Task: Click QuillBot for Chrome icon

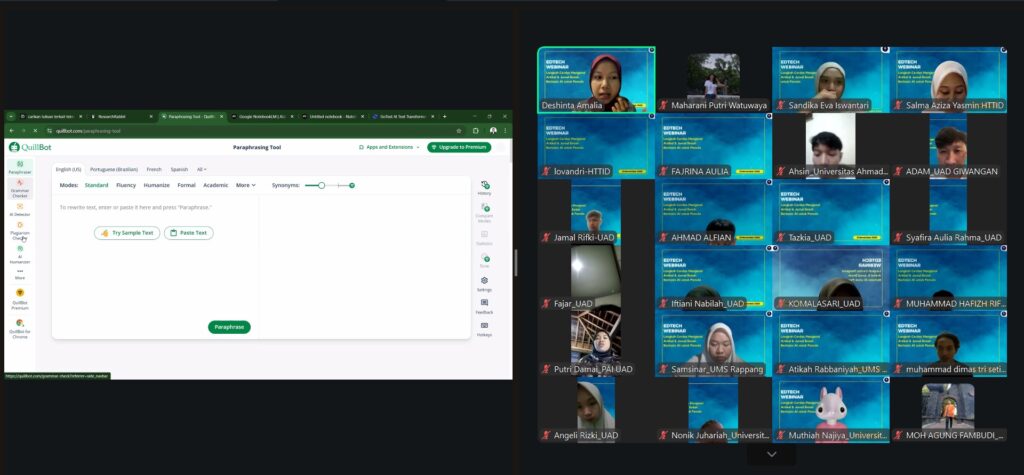Action: 20,327
